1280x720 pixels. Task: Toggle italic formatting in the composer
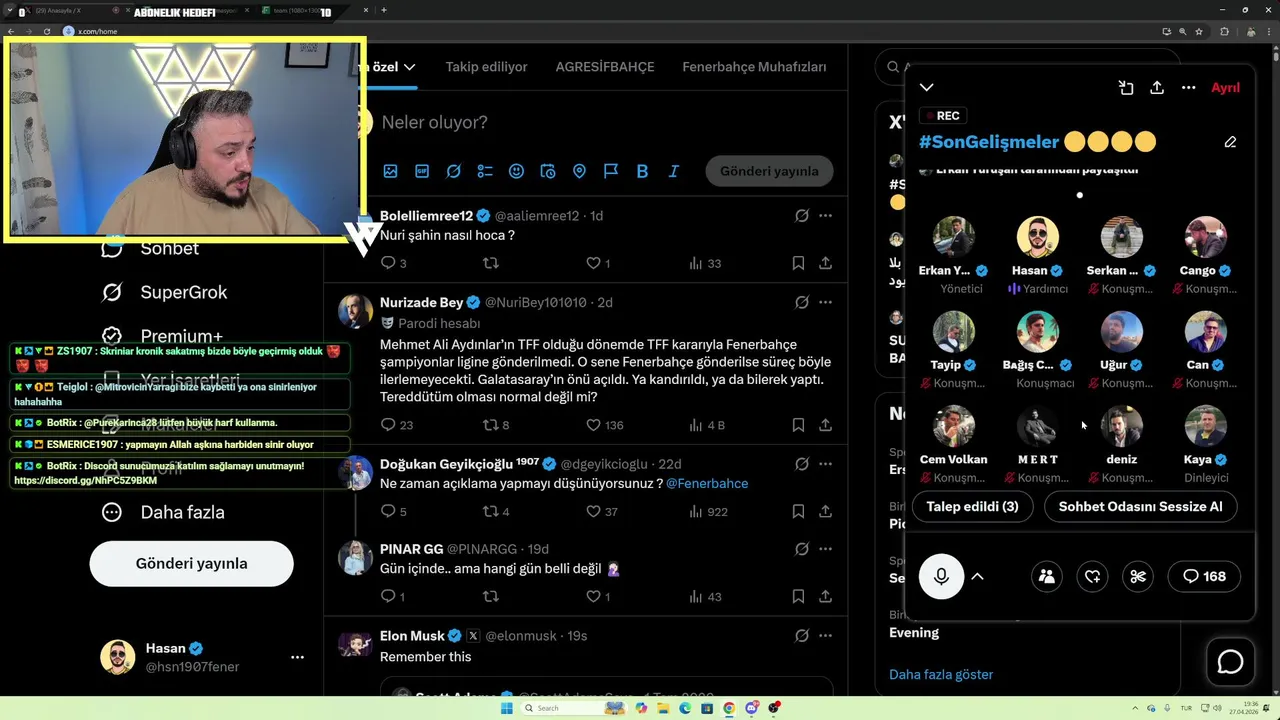pos(674,171)
